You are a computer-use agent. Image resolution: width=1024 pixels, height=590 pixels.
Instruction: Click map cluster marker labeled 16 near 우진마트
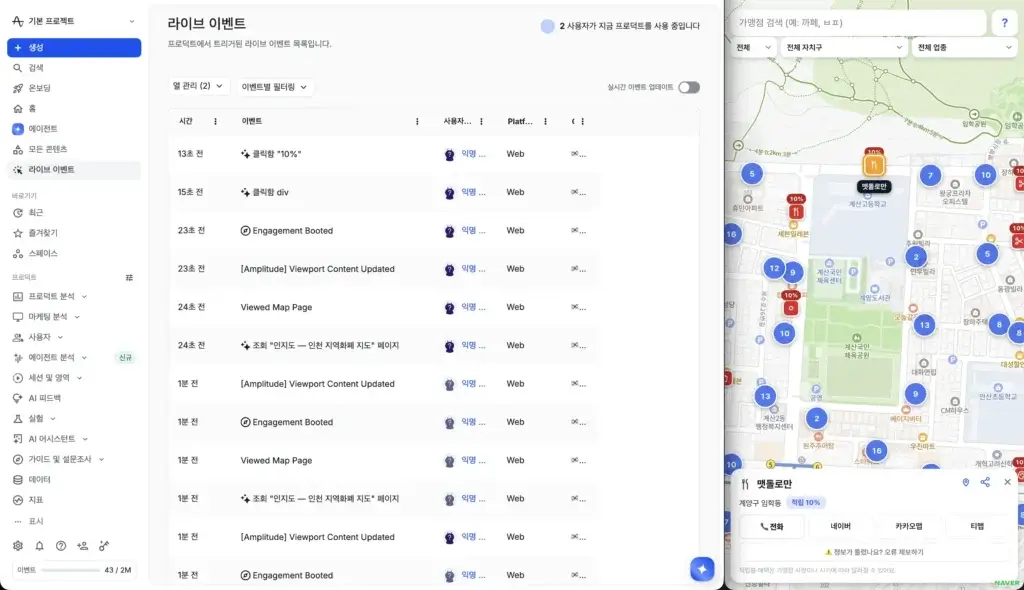pos(876,451)
